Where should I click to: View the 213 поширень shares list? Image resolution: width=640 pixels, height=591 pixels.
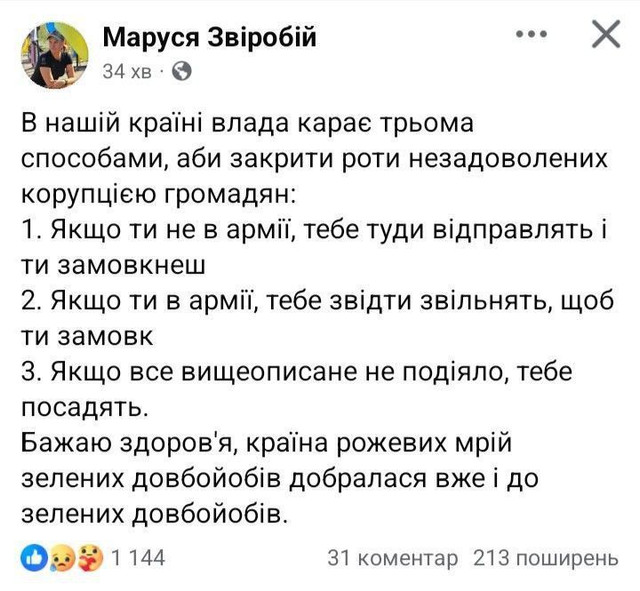point(546,558)
